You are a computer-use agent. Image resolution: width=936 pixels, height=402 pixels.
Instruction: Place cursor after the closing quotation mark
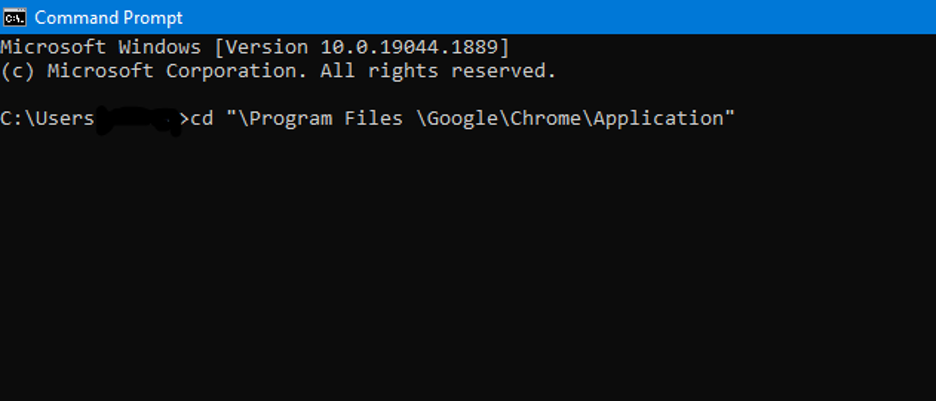(737, 118)
